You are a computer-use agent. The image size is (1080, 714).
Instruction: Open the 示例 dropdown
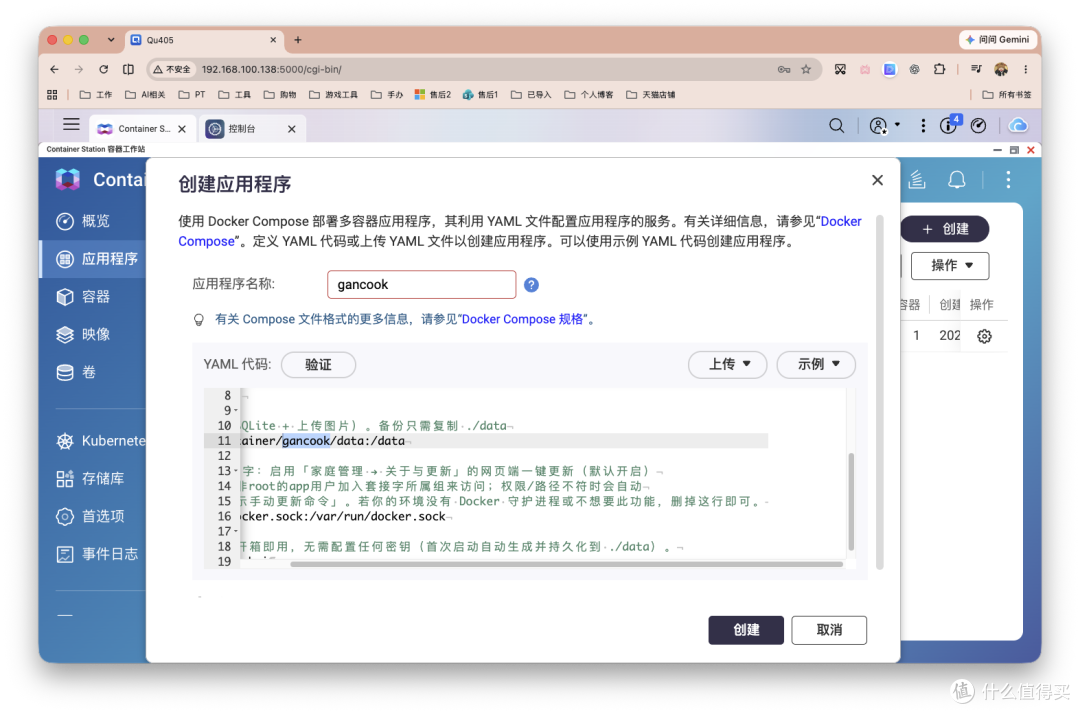816,364
